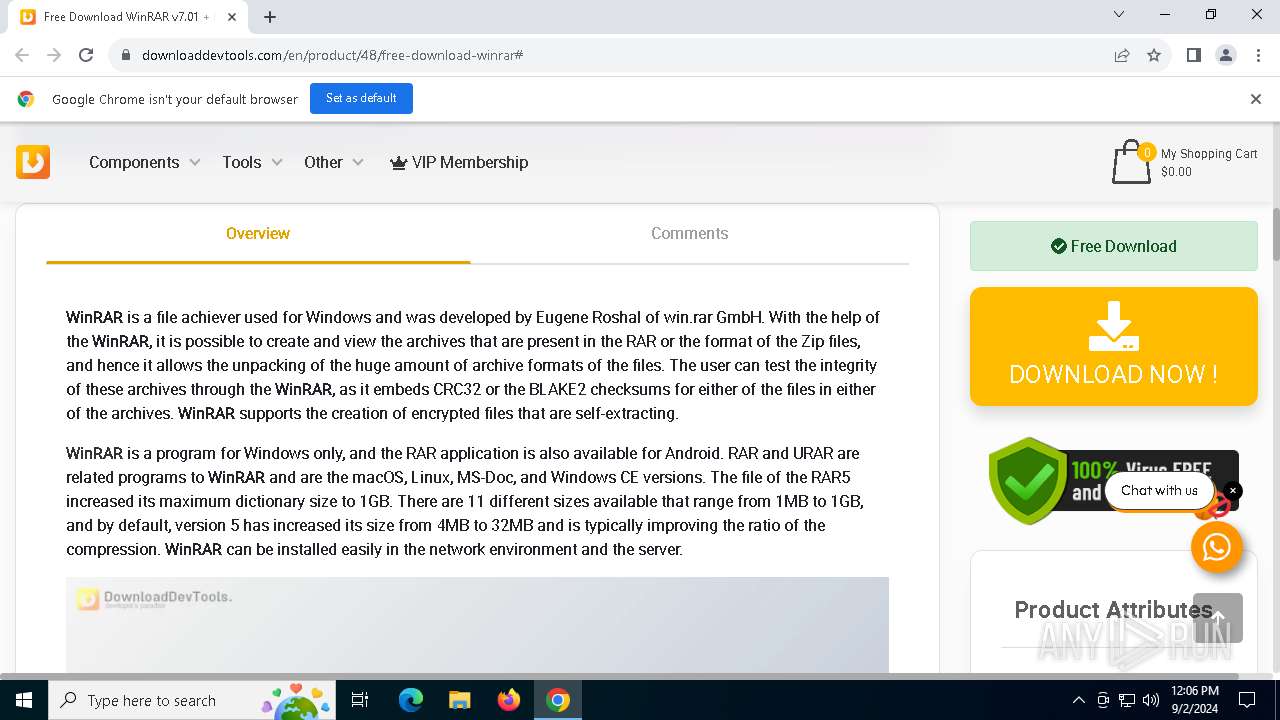Close the WinRAR browser tab

click(232, 17)
